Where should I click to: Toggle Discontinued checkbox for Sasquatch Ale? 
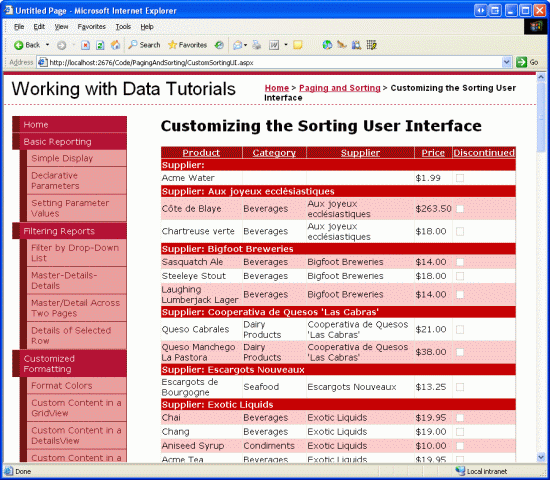[460, 262]
